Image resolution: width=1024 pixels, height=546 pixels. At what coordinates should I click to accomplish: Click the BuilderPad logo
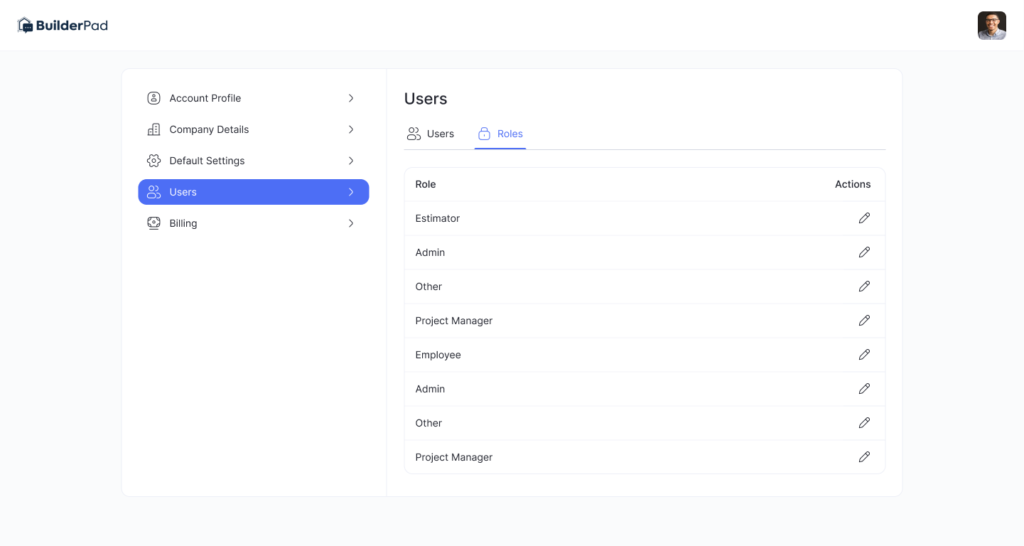pos(63,25)
